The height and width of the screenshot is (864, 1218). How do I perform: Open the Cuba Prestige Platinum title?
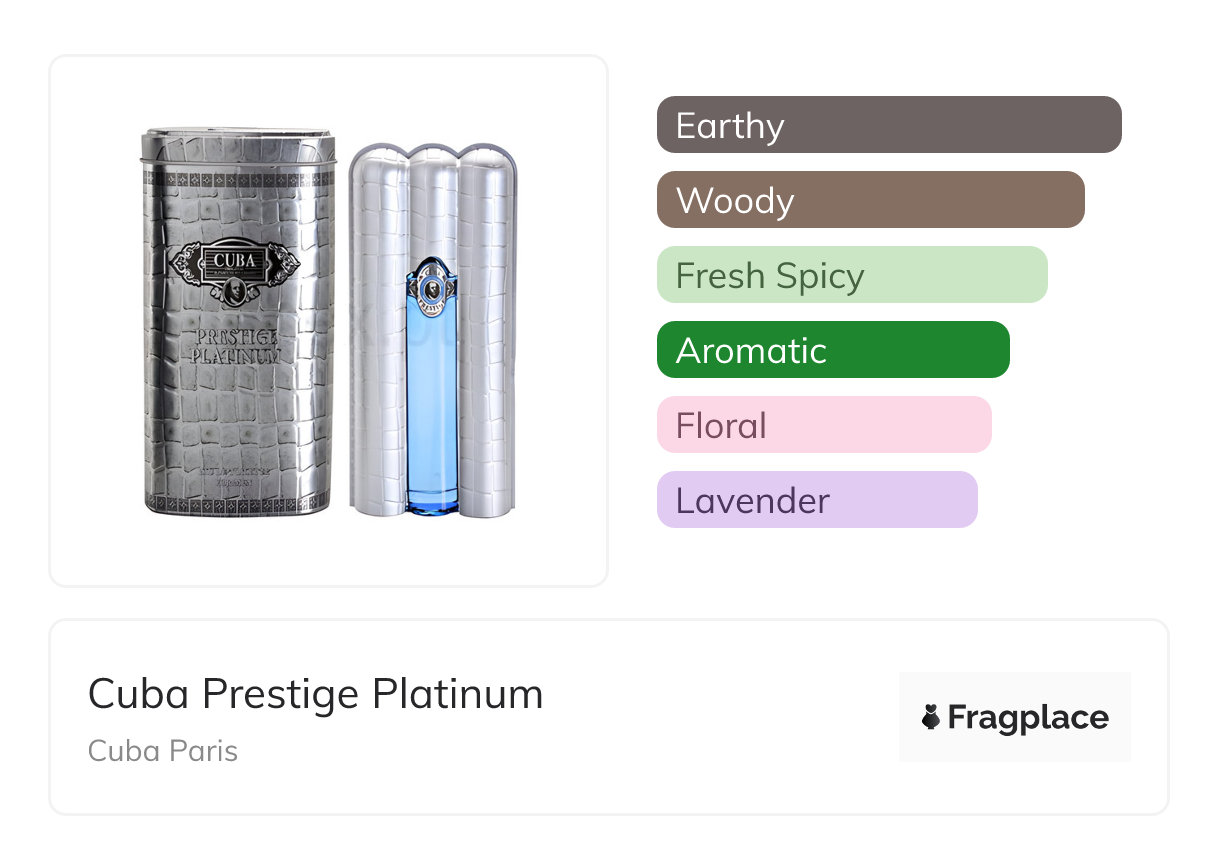point(315,694)
